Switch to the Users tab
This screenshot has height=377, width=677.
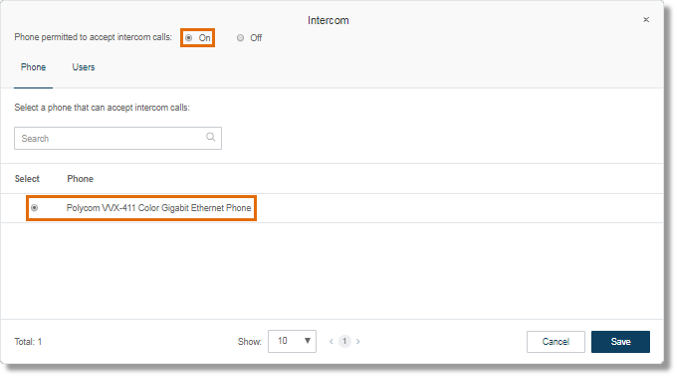pos(83,67)
